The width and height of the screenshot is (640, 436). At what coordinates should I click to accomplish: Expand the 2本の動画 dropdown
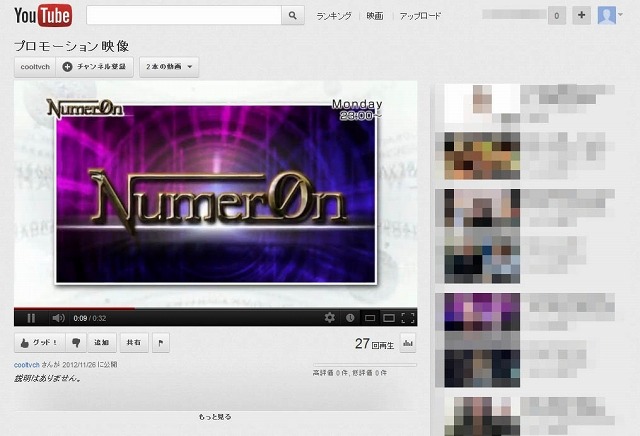click(169, 67)
